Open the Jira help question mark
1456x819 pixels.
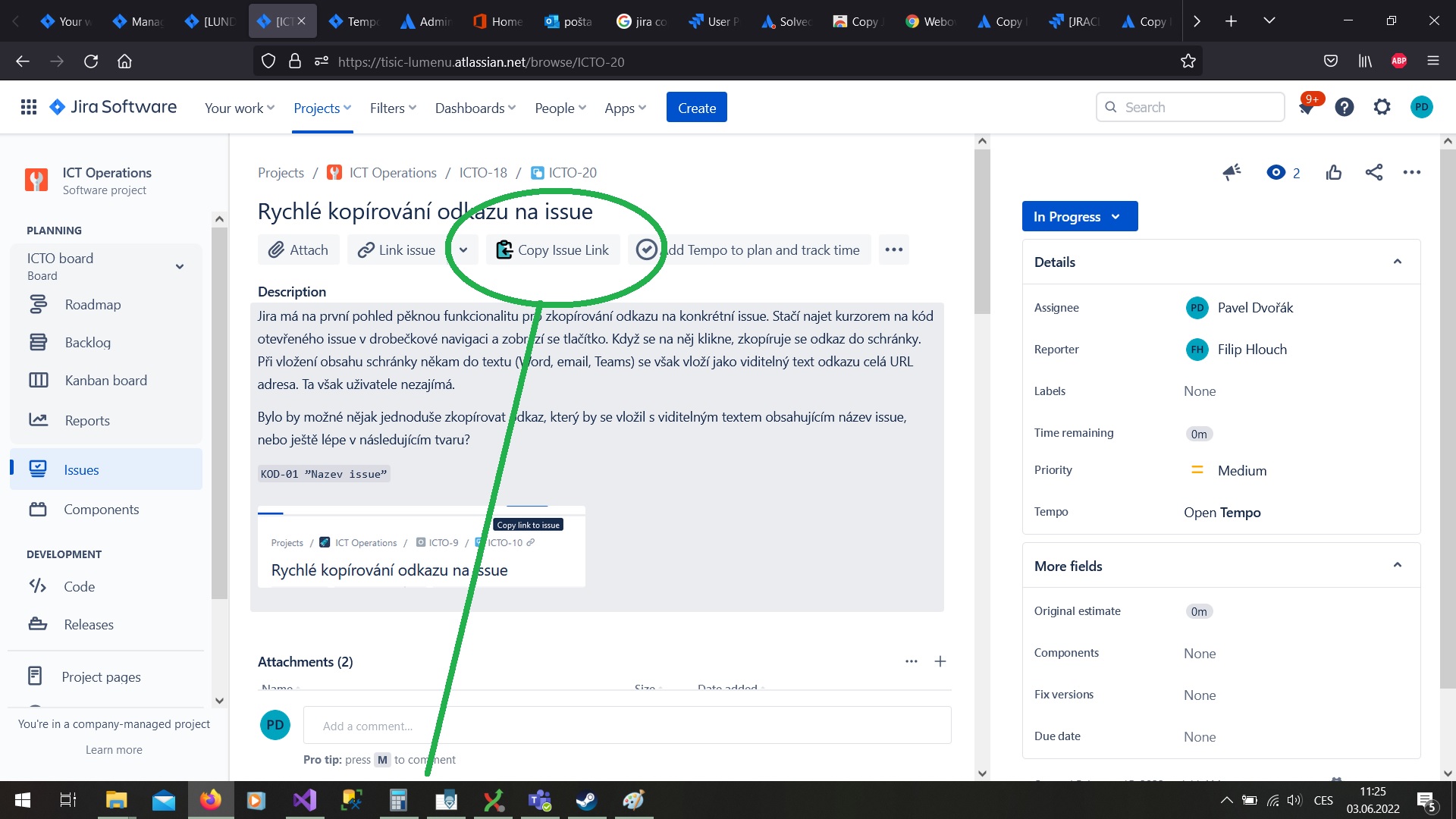1344,107
